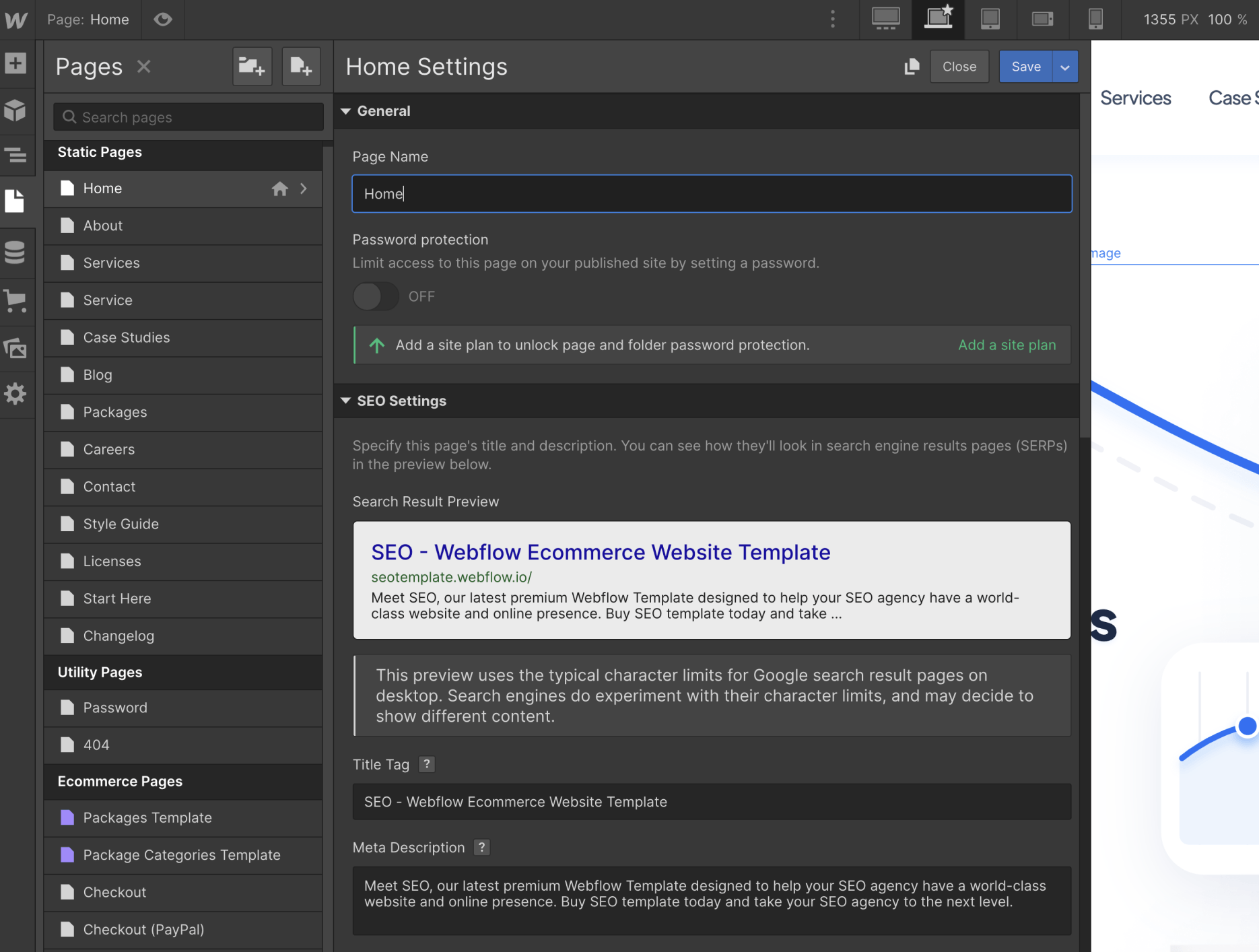Select the Packages Template page
The image size is (1259, 952).
pyautogui.click(x=147, y=817)
